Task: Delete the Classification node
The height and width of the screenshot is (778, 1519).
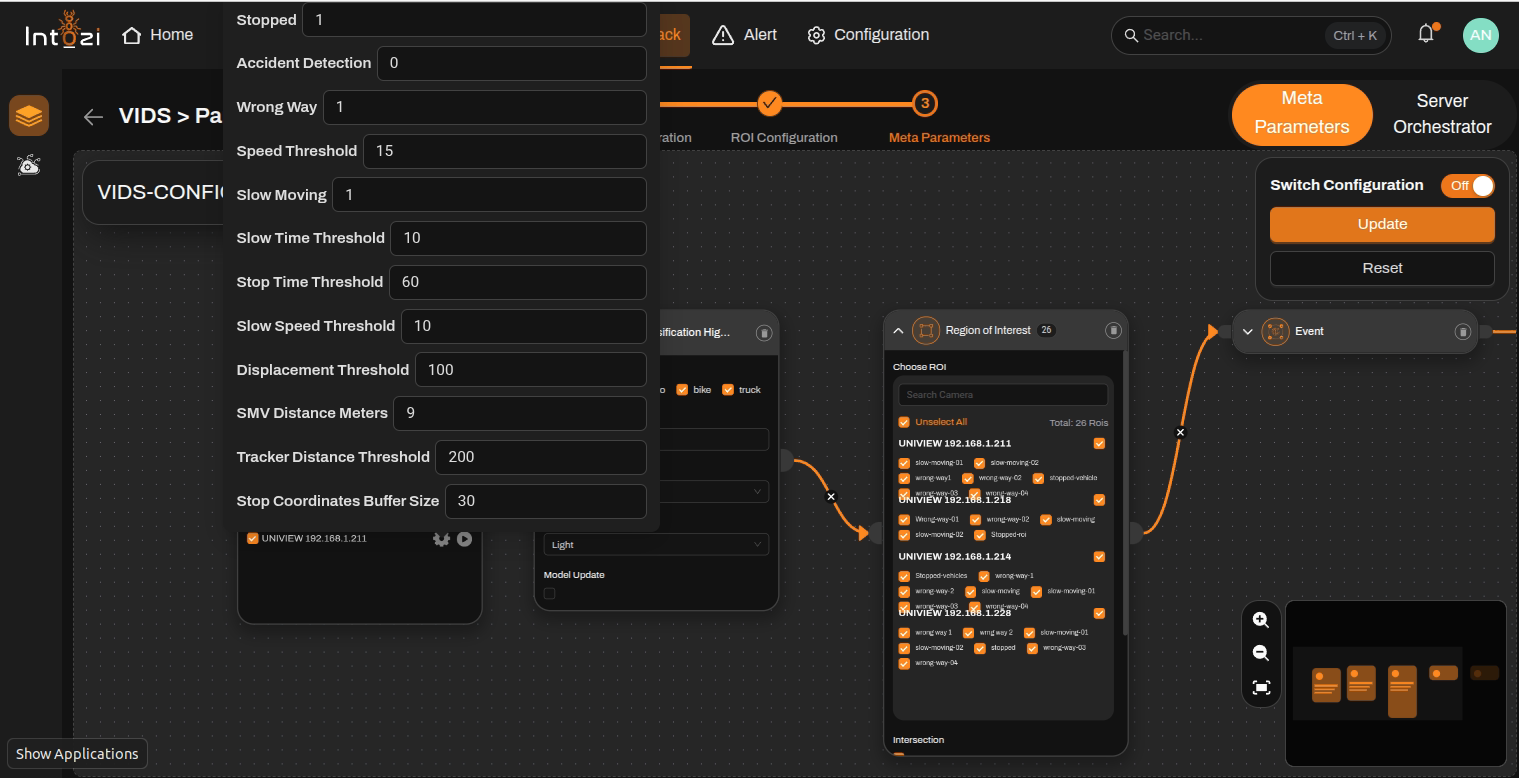Action: 764,333
